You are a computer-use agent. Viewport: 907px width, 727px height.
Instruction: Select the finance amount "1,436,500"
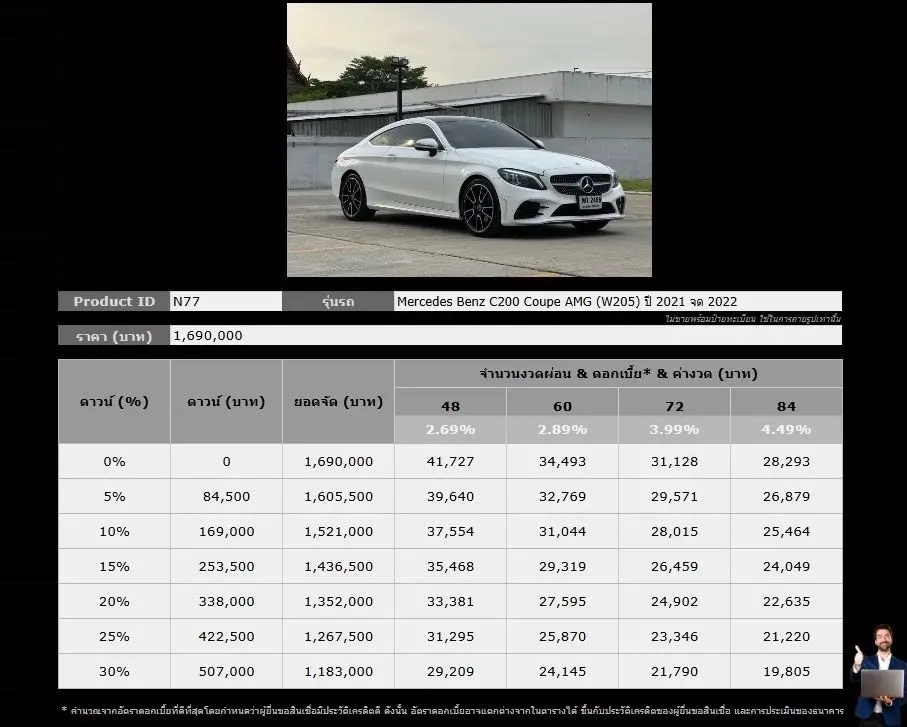click(x=338, y=566)
